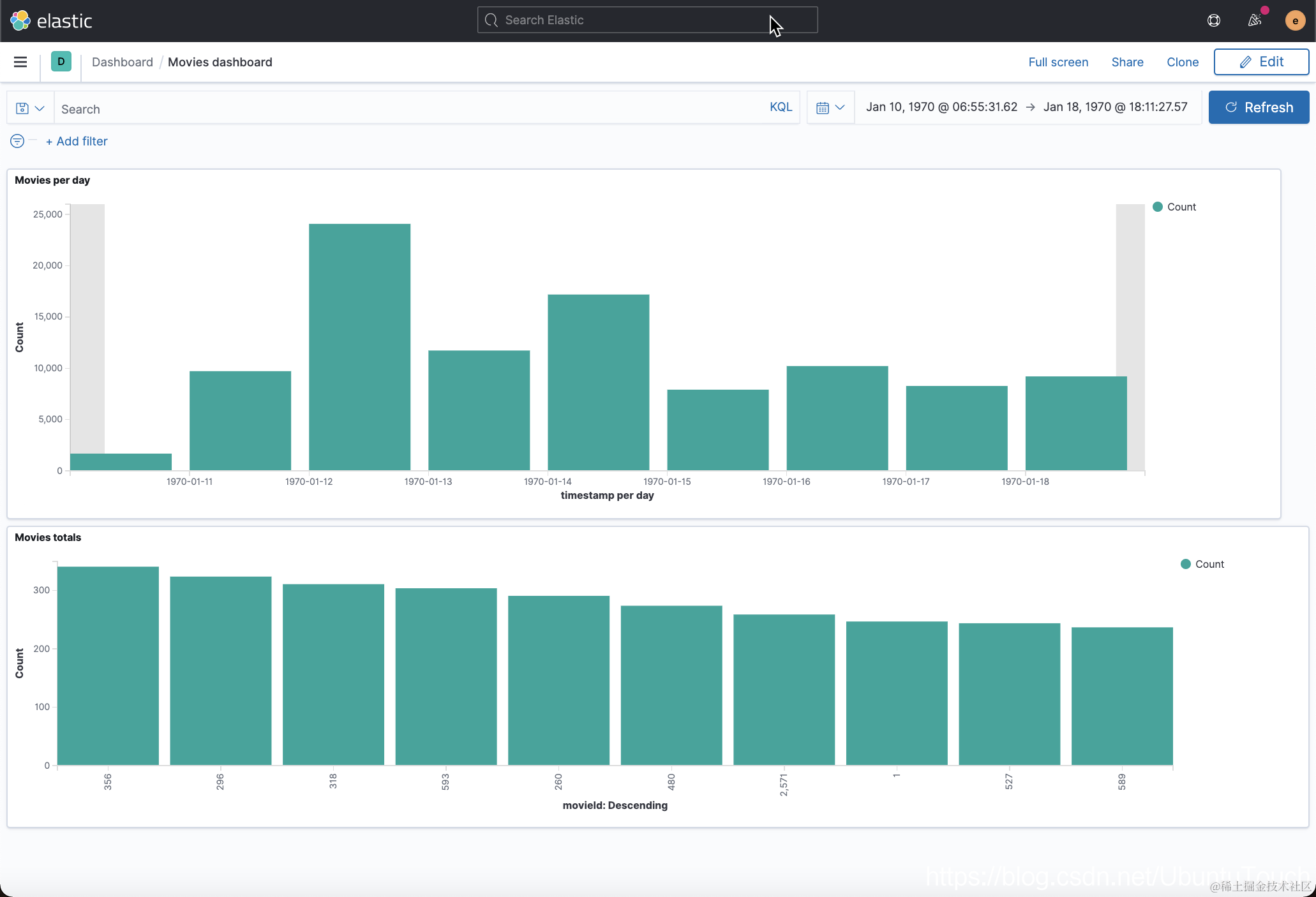Click the green D space avatar
Image resolution: width=1316 pixels, height=897 pixels.
point(61,62)
